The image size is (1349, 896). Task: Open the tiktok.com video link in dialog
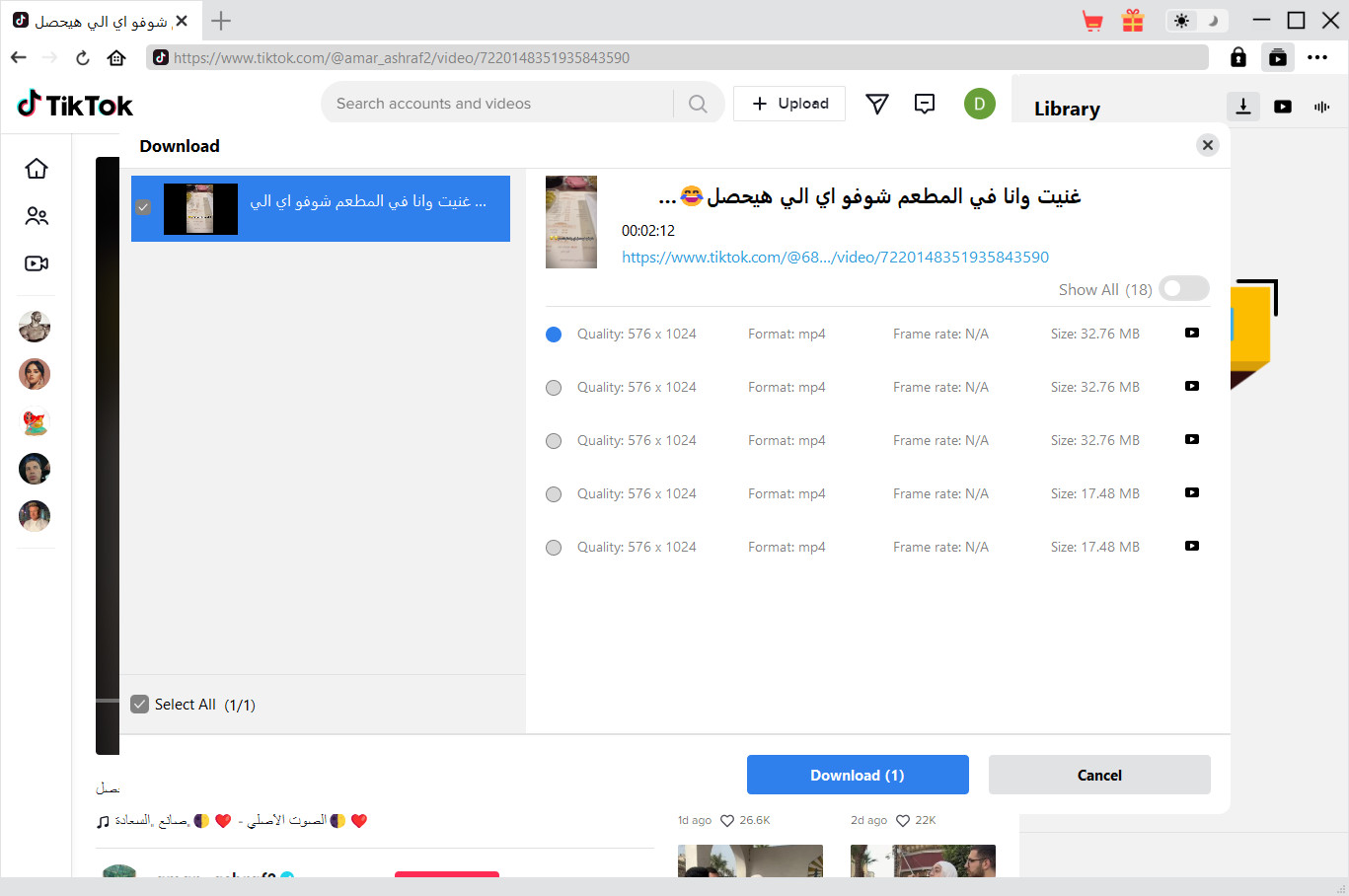(835, 257)
